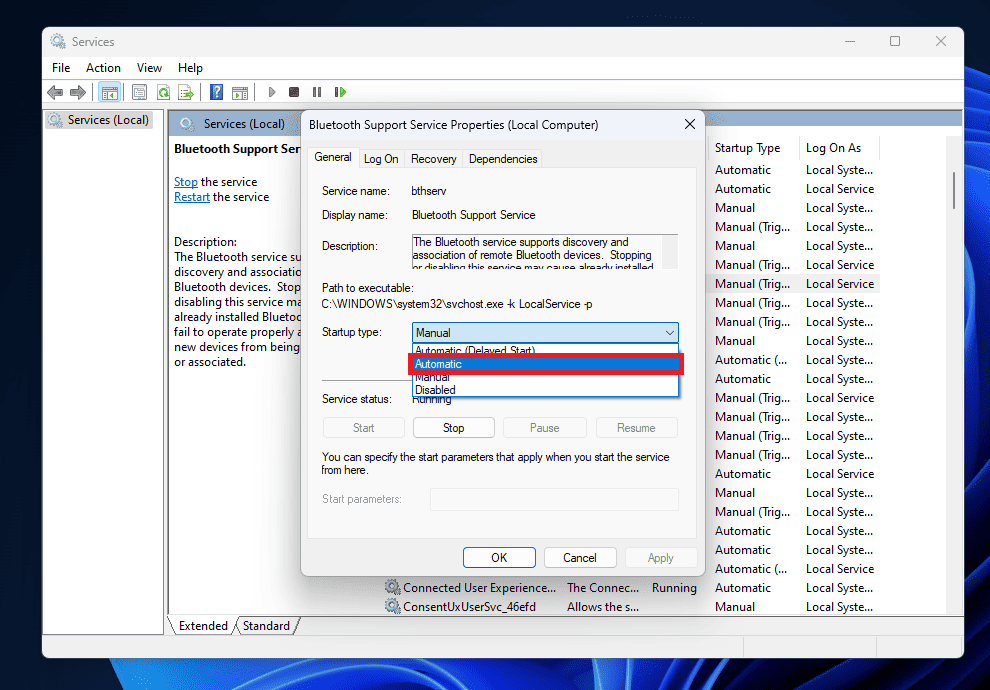Open Properties from the toolbar icon

pos(140,93)
